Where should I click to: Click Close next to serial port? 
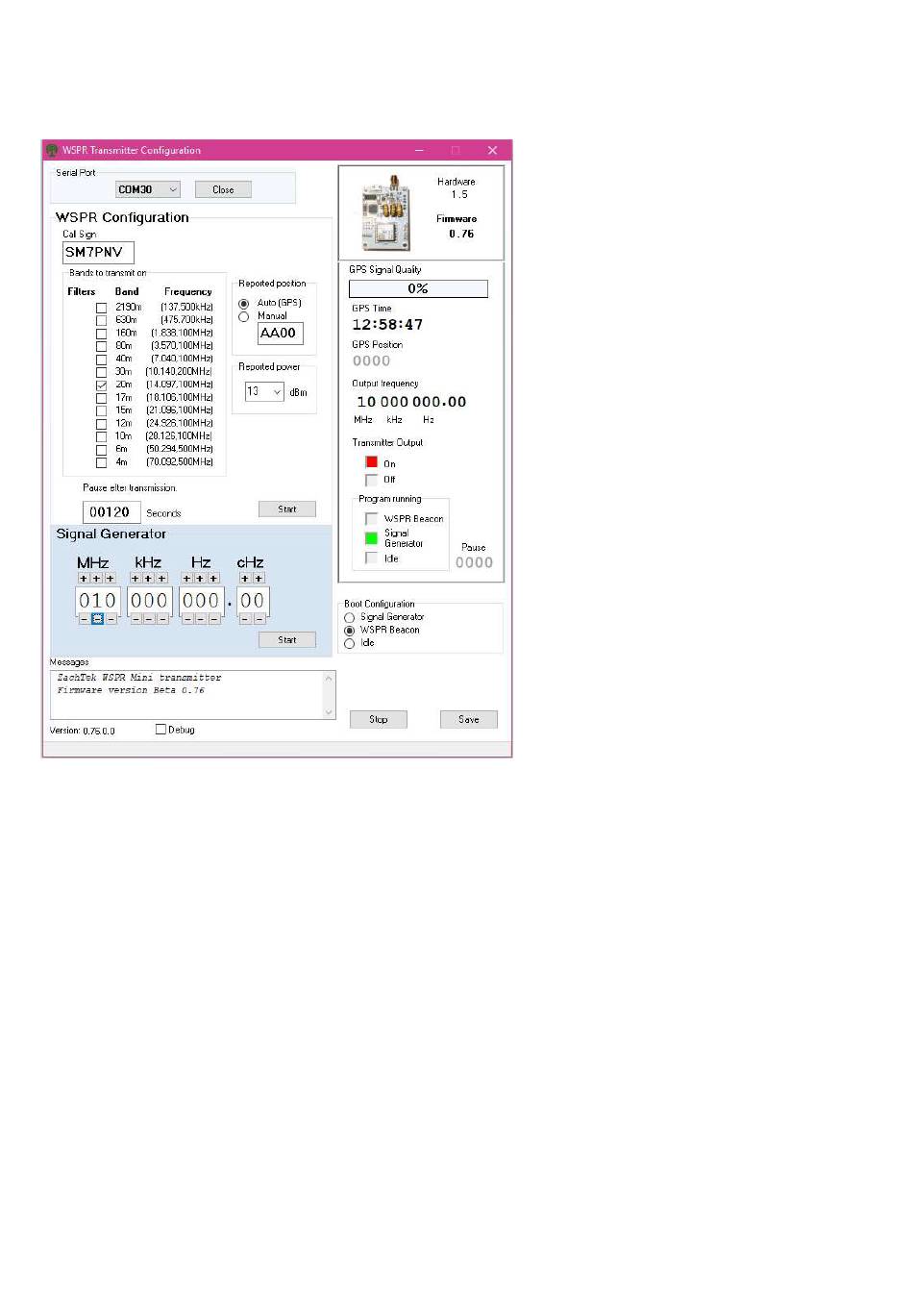coord(223,189)
